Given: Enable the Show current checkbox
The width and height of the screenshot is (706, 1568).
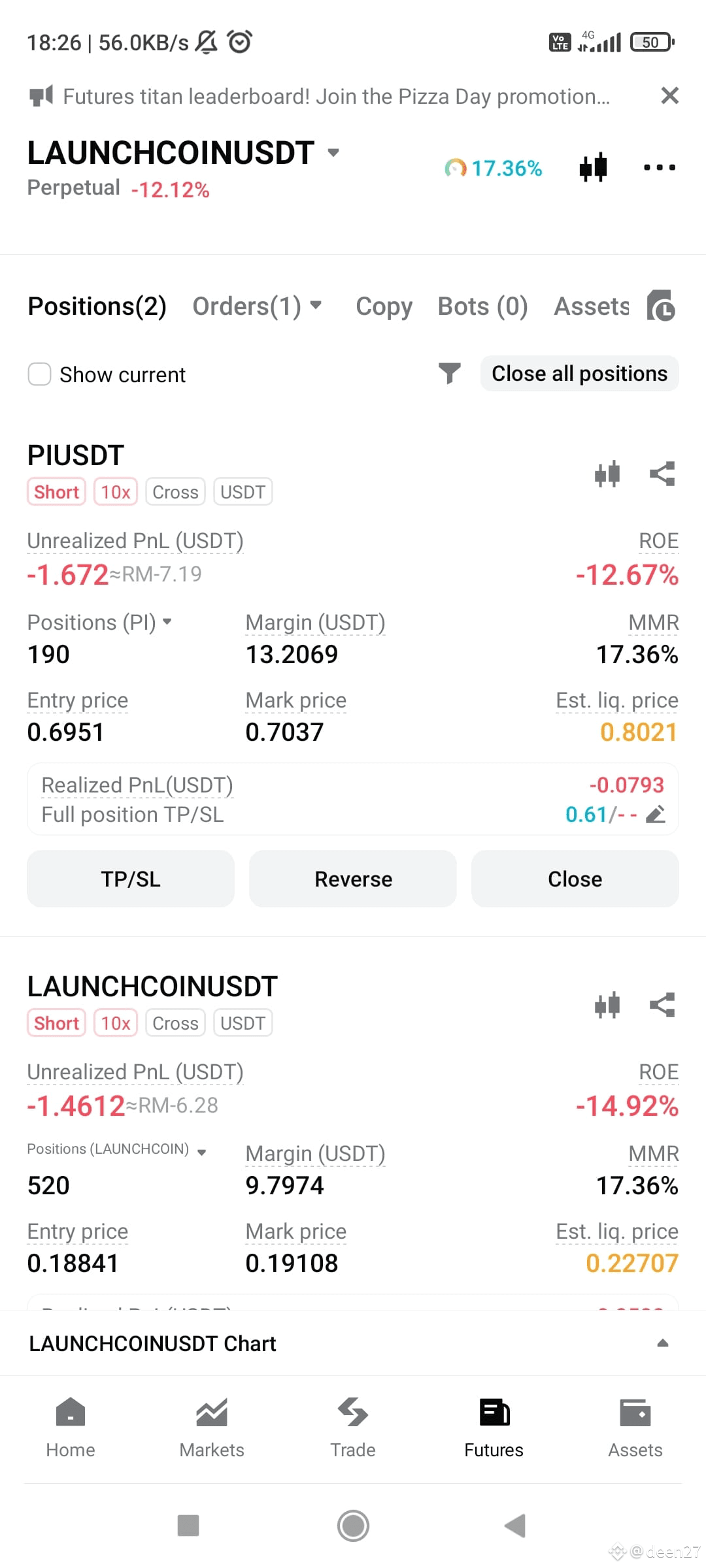Looking at the screenshot, I should (x=39, y=374).
